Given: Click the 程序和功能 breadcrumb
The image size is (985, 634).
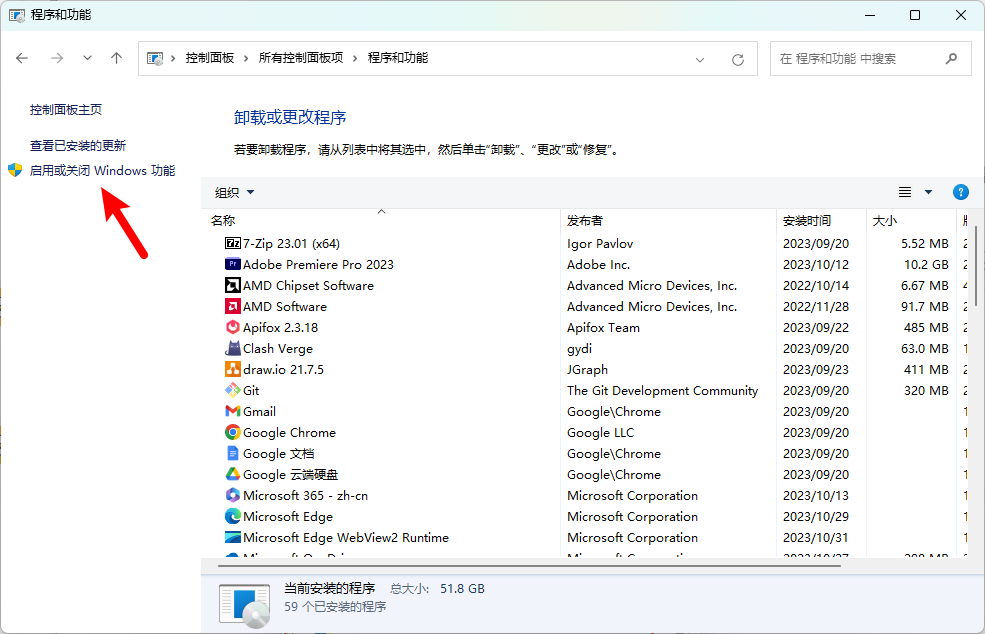Looking at the screenshot, I should [398, 58].
